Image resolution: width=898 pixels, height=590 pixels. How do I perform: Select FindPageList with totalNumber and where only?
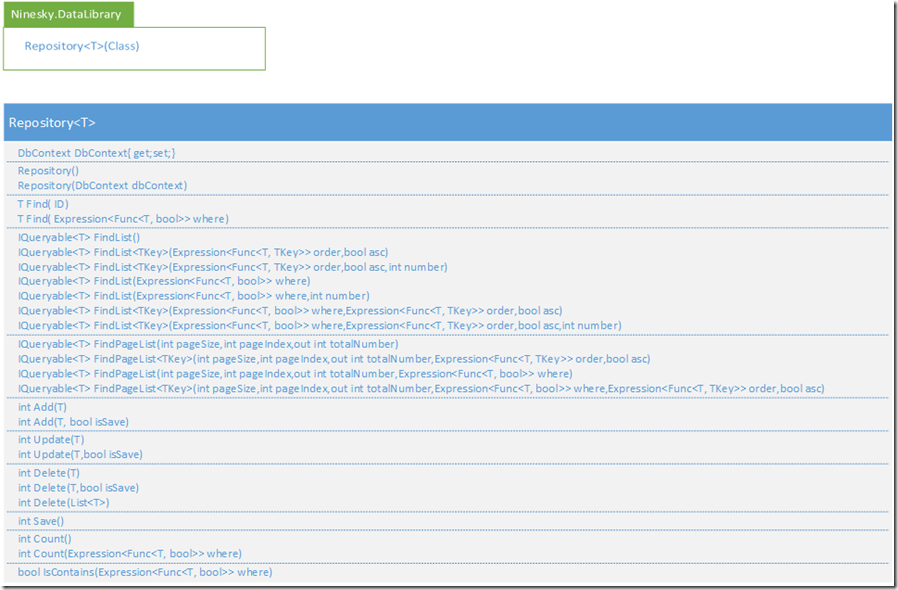click(295, 373)
